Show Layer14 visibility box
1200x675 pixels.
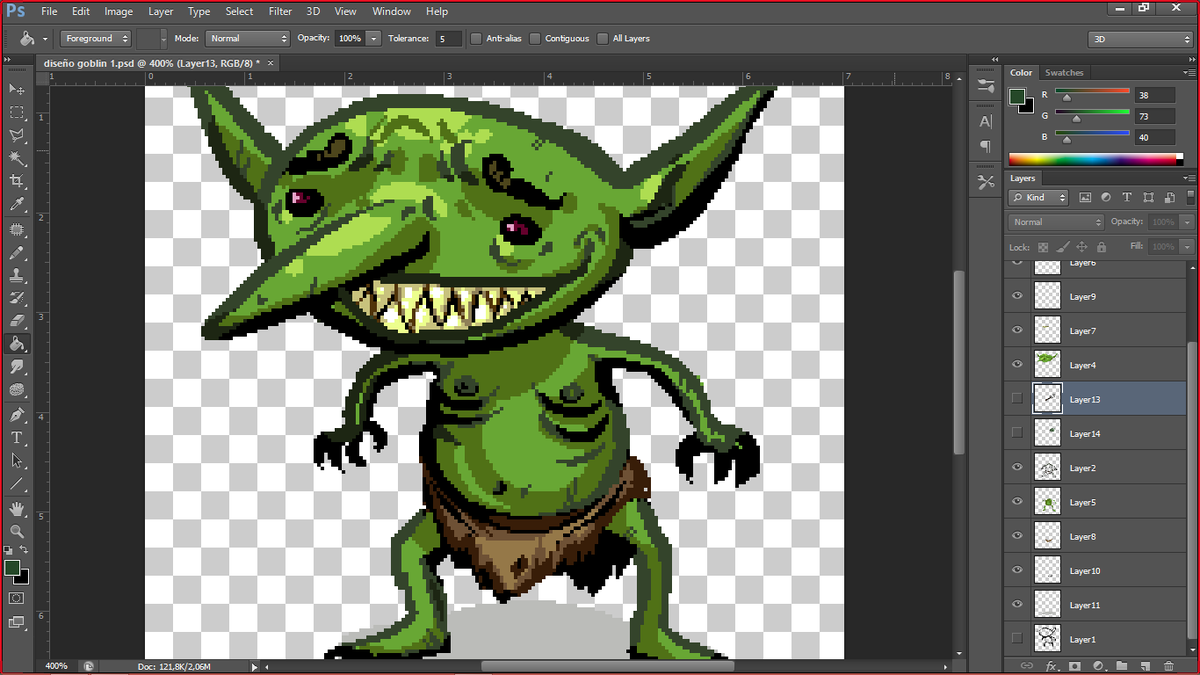(1017, 433)
